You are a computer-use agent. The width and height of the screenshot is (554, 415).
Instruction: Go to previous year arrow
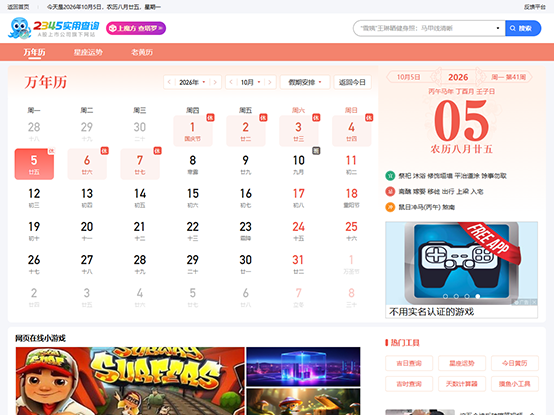pyautogui.click(x=169, y=82)
